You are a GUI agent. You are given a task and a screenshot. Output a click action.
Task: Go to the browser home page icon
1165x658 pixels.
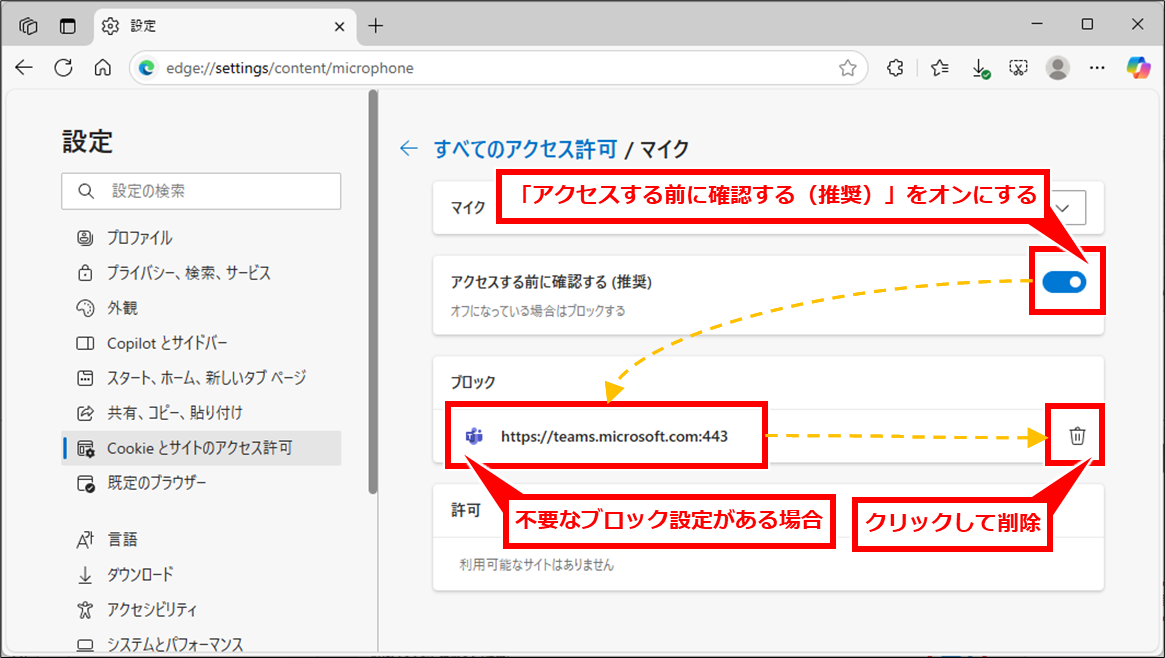click(102, 68)
